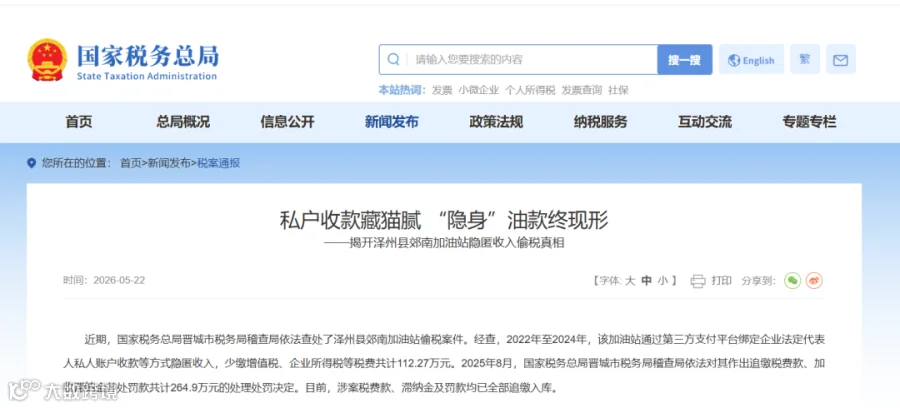The image size is (900, 408).
Task: Click the location pin icon in breadcrumb
Action: tap(32, 164)
